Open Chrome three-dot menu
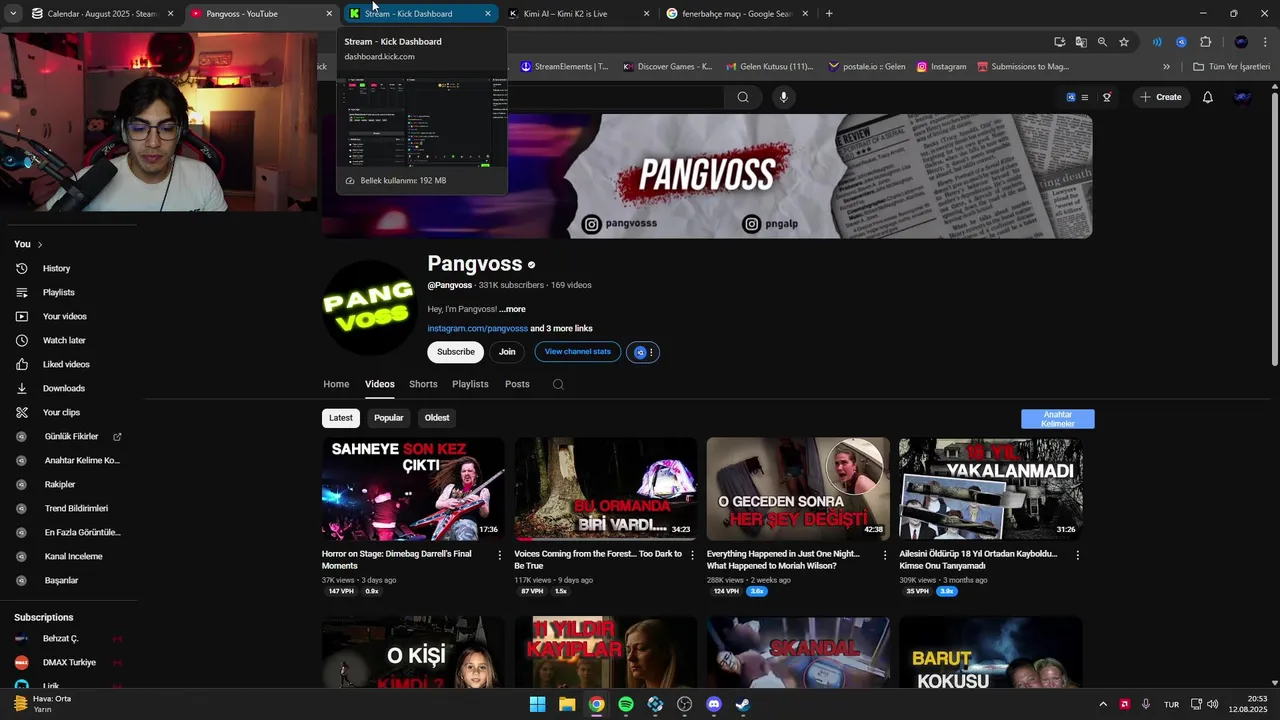 click(x=1264, y=42)
